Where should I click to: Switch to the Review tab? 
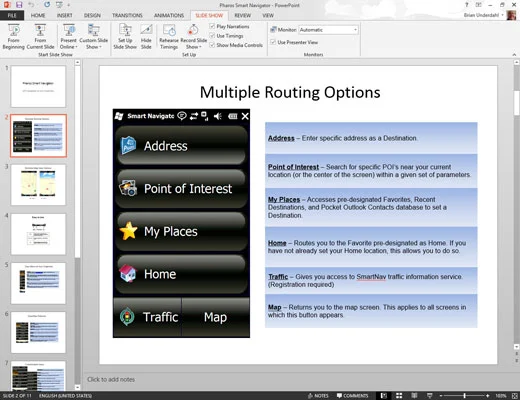242,15
